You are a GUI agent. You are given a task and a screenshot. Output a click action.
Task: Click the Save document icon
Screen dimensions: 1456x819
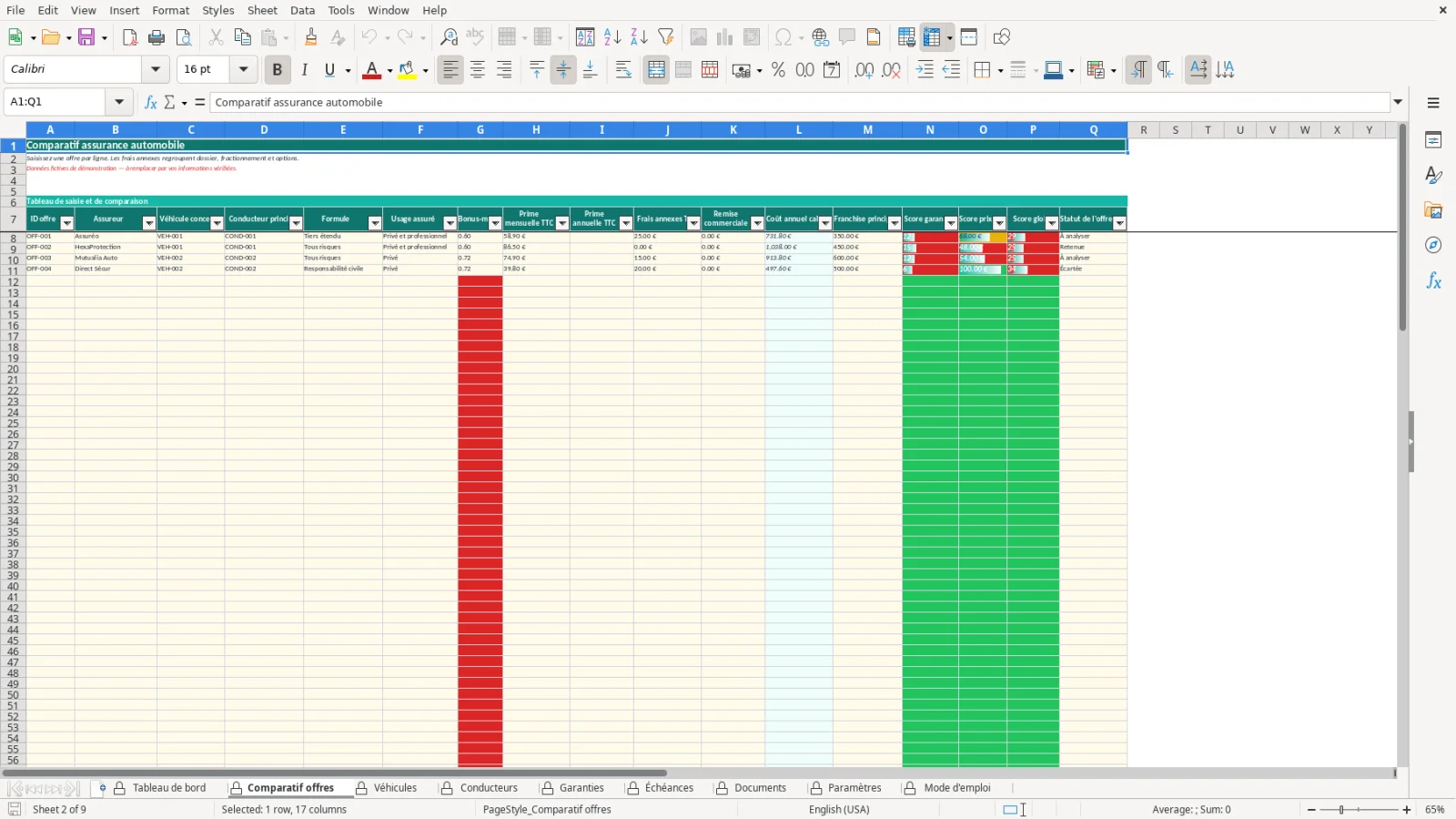click(x=86, y=37)
